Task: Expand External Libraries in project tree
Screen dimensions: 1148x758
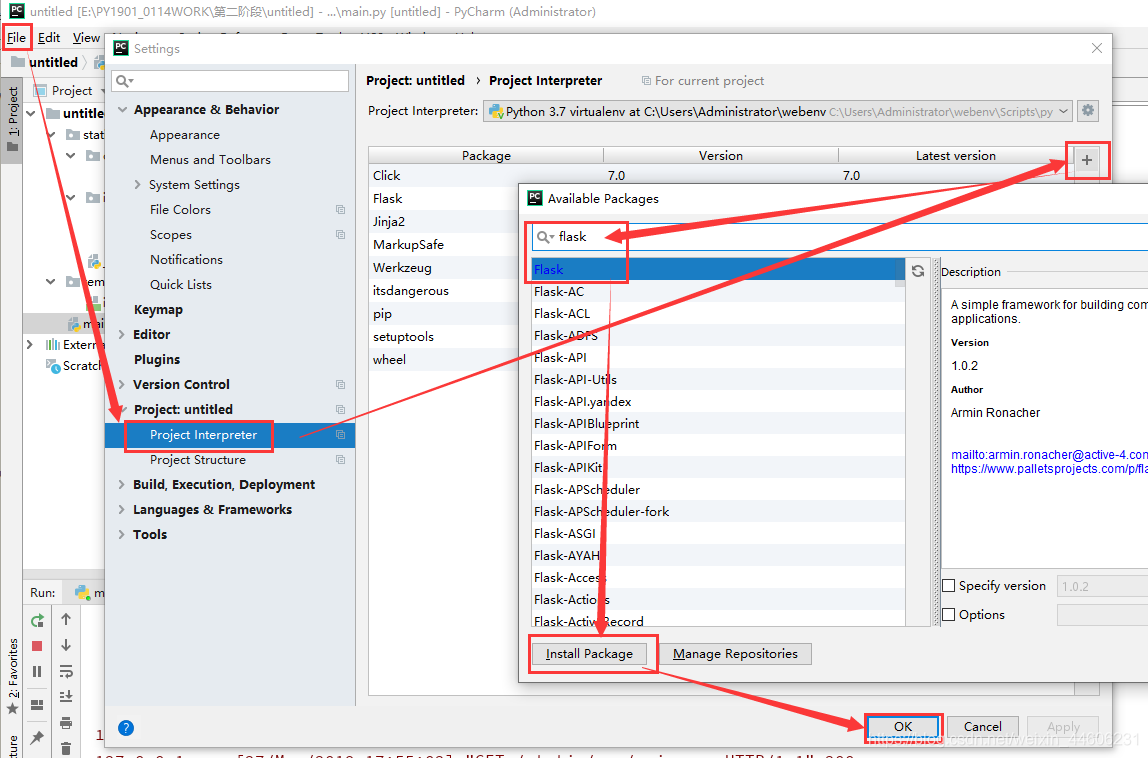Action: pyautogui.click(x=29, y=344)
